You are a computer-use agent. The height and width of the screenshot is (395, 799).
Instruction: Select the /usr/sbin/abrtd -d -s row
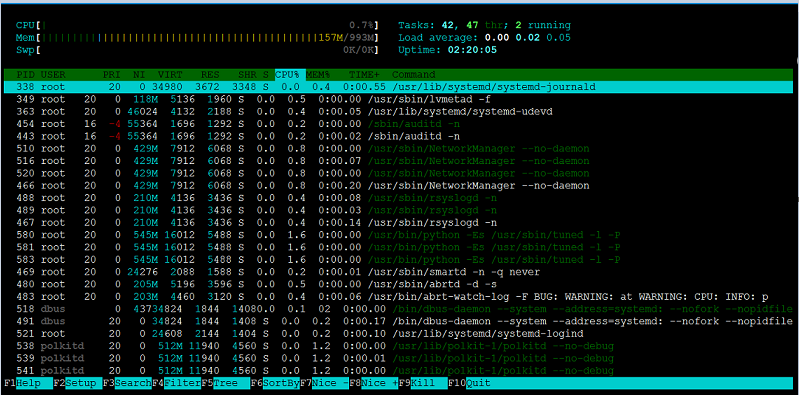[x=399, y=284]
